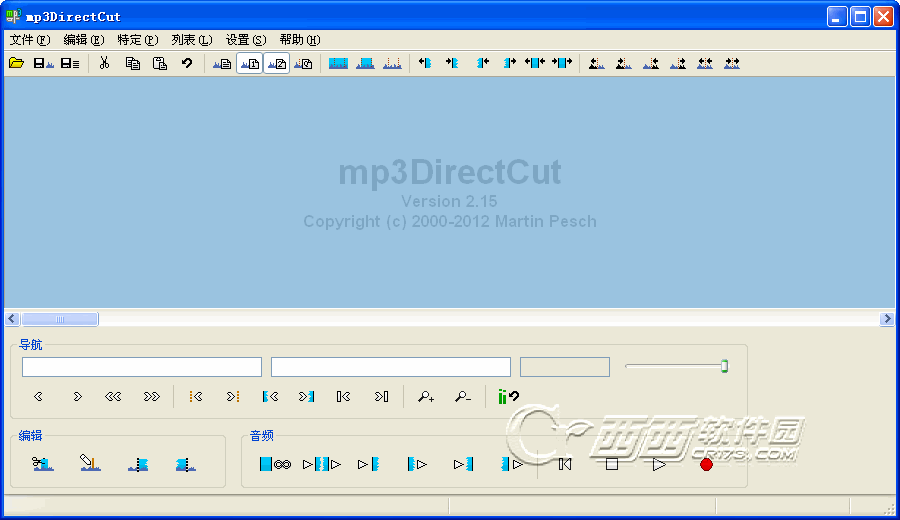Click the horizontal scrollbar right arrow

tap(887, 319)
